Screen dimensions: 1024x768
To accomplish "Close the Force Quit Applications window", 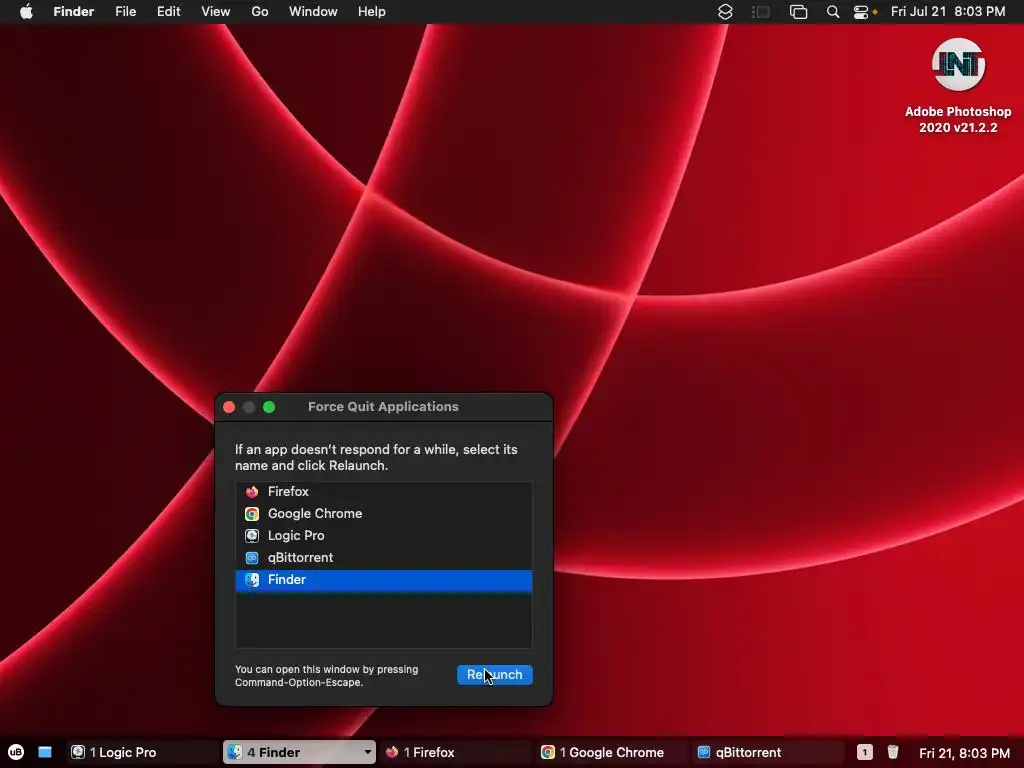I will pos(229,407).
